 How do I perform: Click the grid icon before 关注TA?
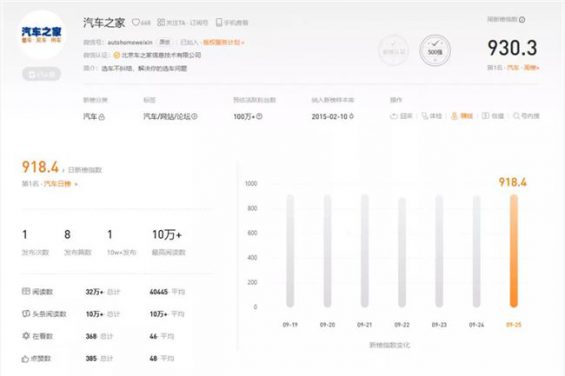[161, 22]
